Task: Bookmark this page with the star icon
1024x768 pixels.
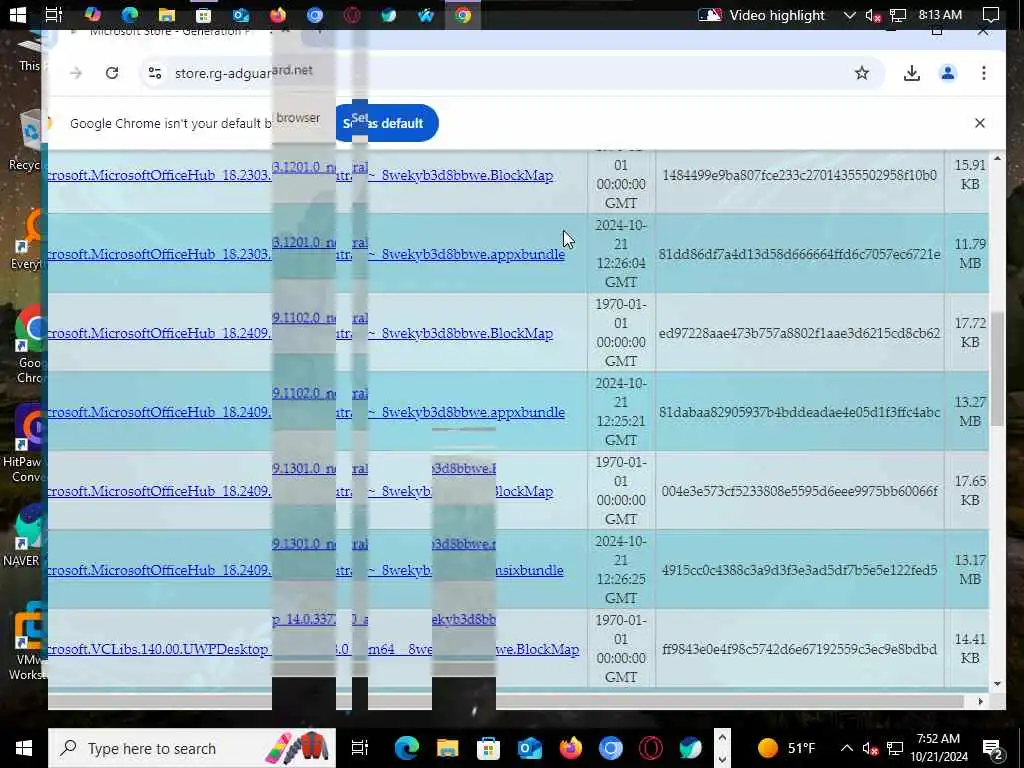Action: pyautogui.click(x=862, y=72)
